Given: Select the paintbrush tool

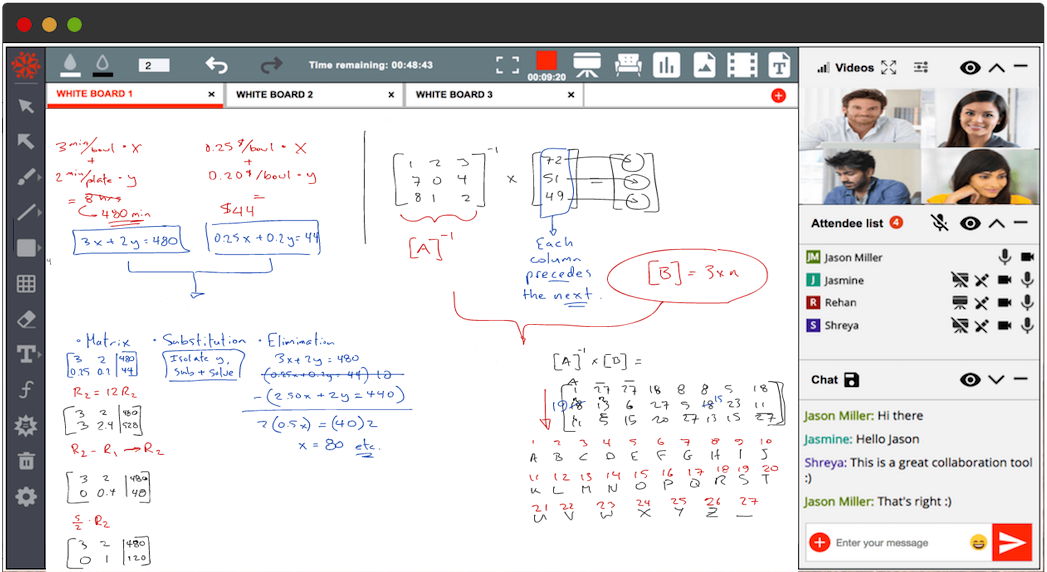Looking at the screenshot, I should pos(26,177).
